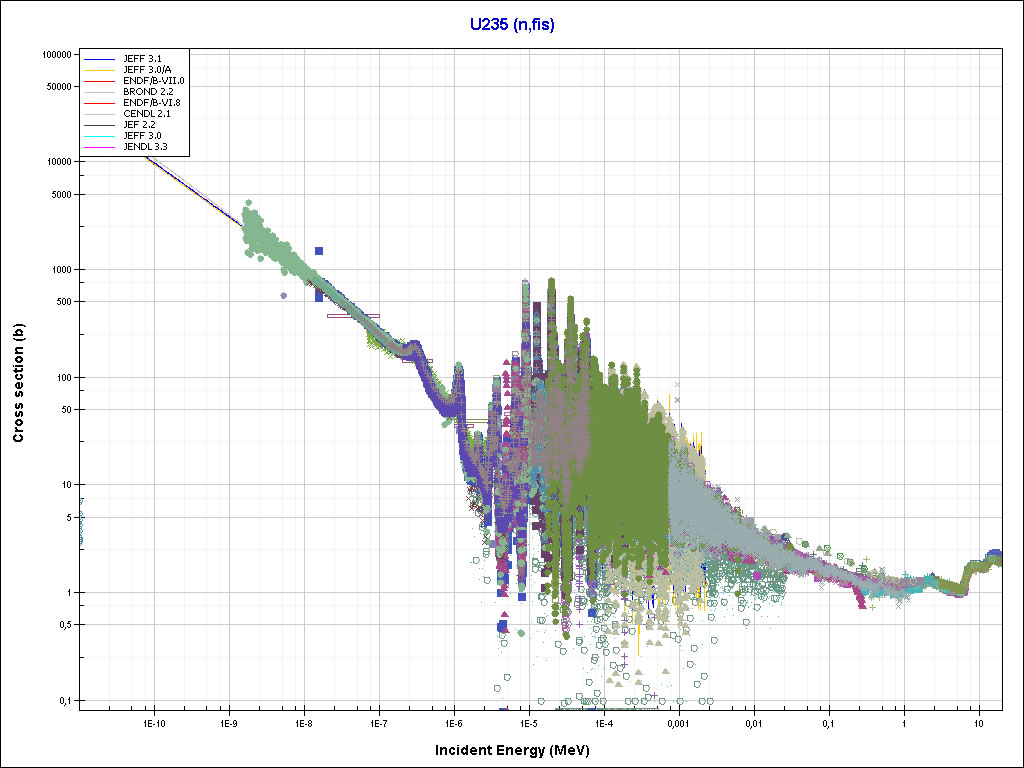Screen dimensions: 1024x768
Task: Click the isolated blue square outlier data point
Action: [319, 251]
